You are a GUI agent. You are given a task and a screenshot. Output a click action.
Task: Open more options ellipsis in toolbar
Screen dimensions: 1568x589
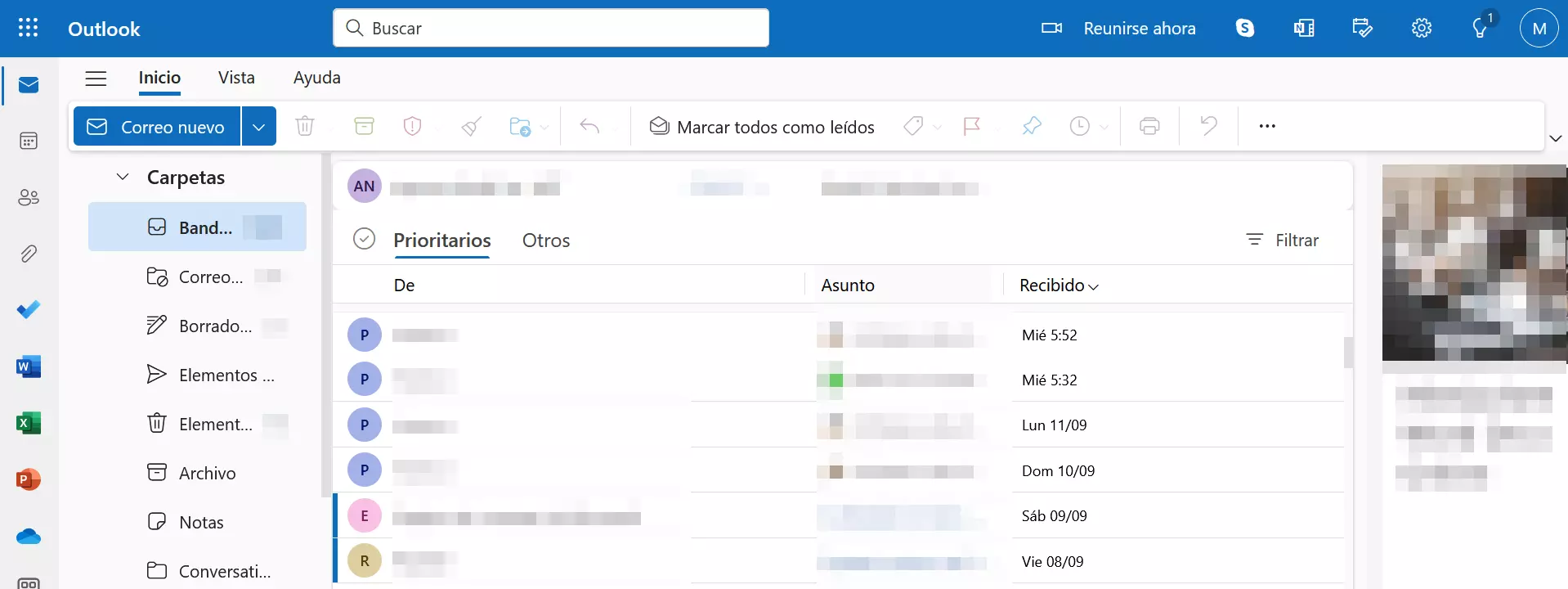(x=1267, y=126)
